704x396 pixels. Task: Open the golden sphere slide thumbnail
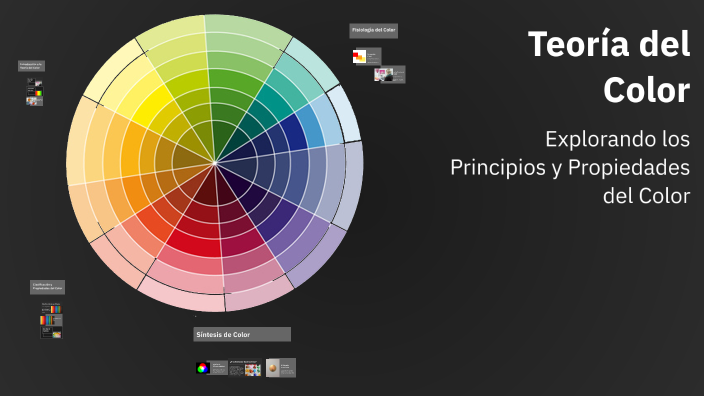[x=281, y=368]
